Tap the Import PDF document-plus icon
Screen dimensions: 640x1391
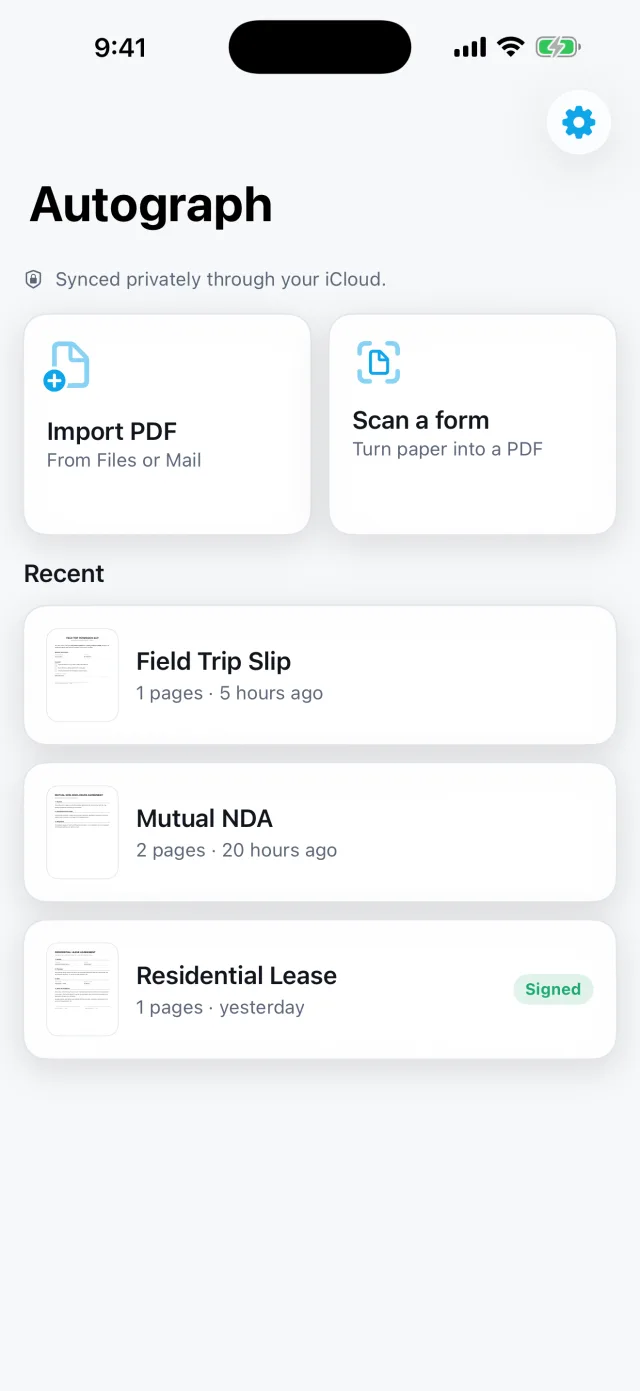coord(67,366)
